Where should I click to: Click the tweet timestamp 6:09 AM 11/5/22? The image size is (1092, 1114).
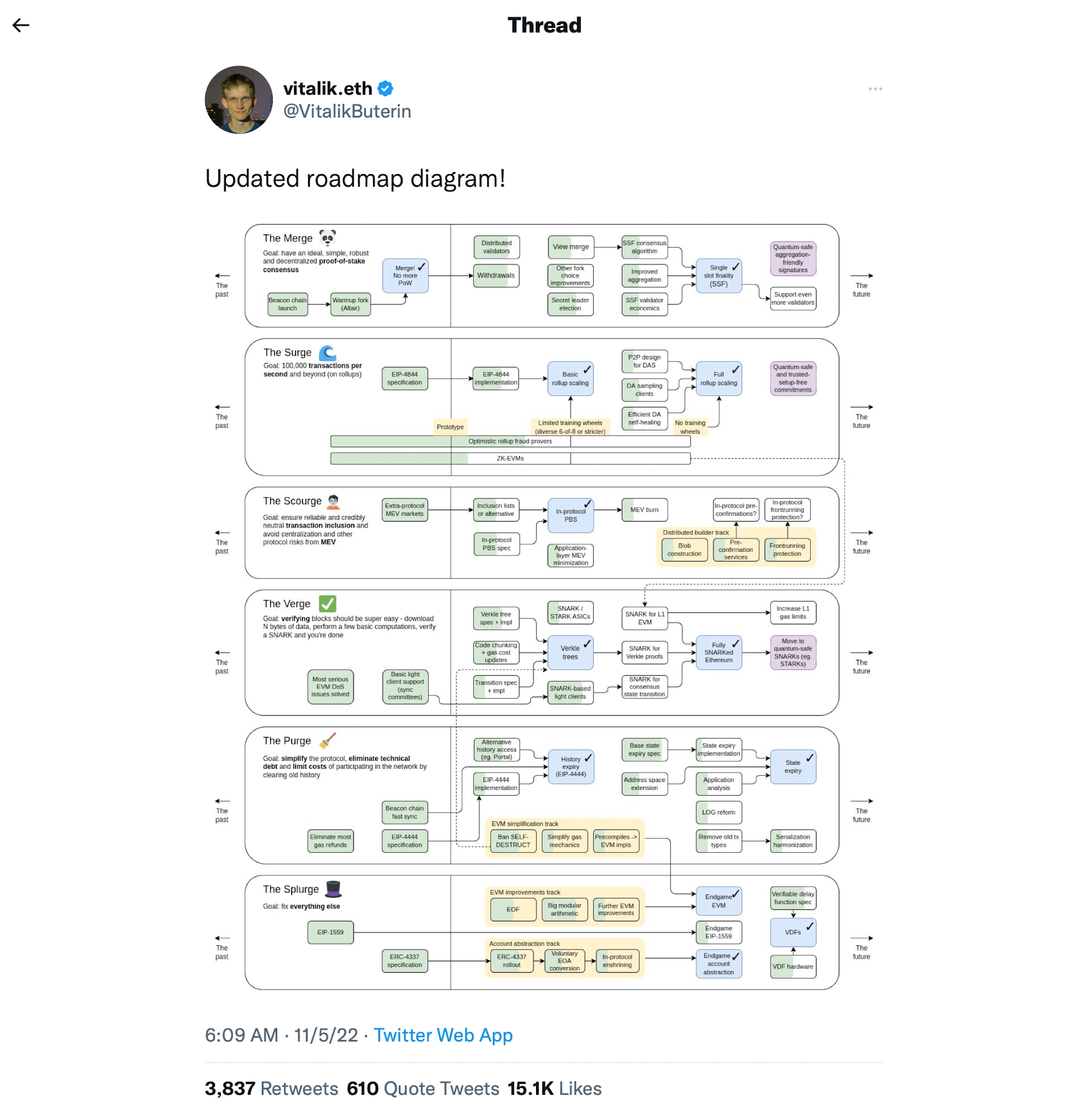pyautogui.click(x=281, y=1035)
